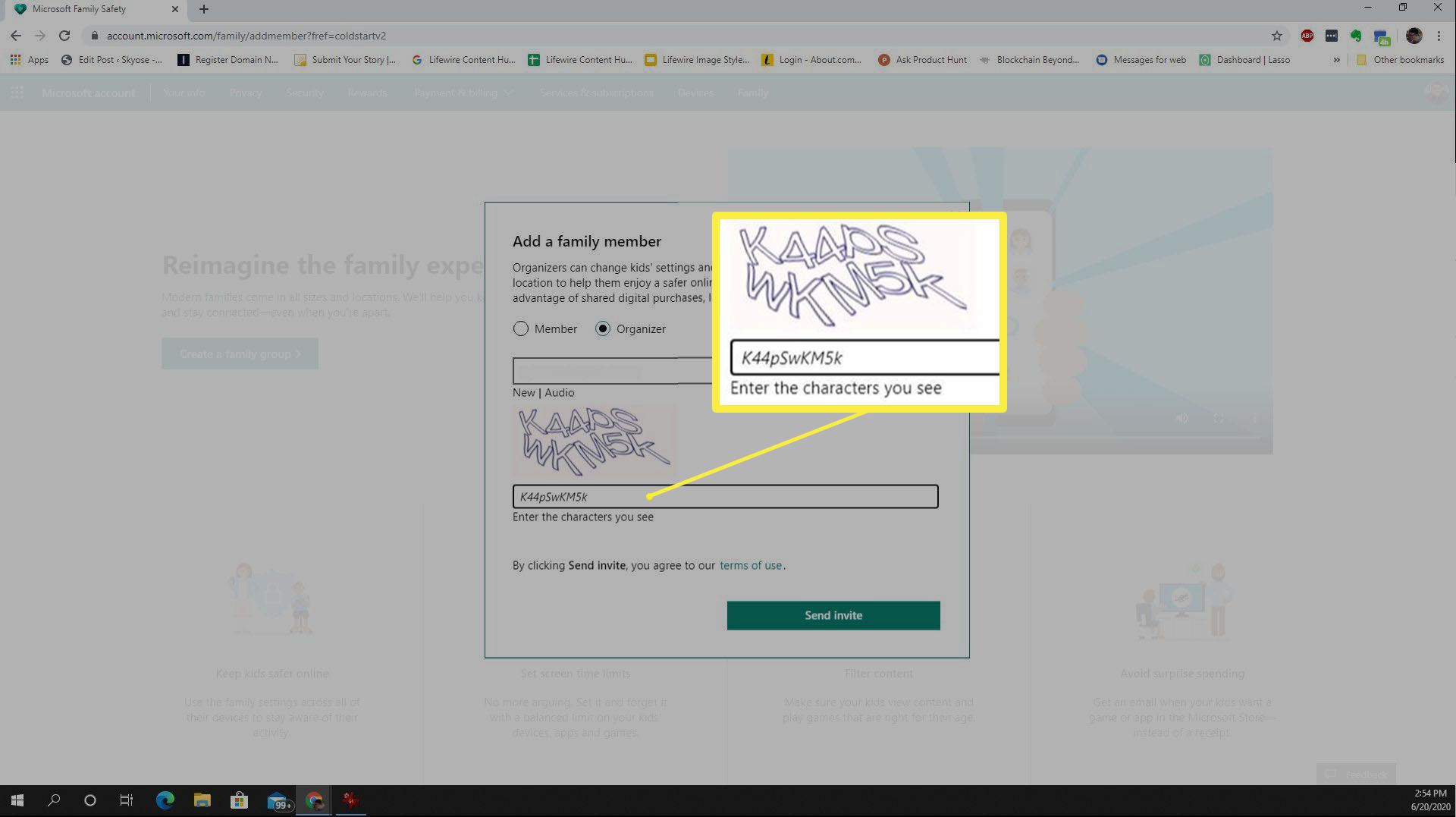Reload the page with refresh icon
The image size is (1456, 817).
[64, 36]
